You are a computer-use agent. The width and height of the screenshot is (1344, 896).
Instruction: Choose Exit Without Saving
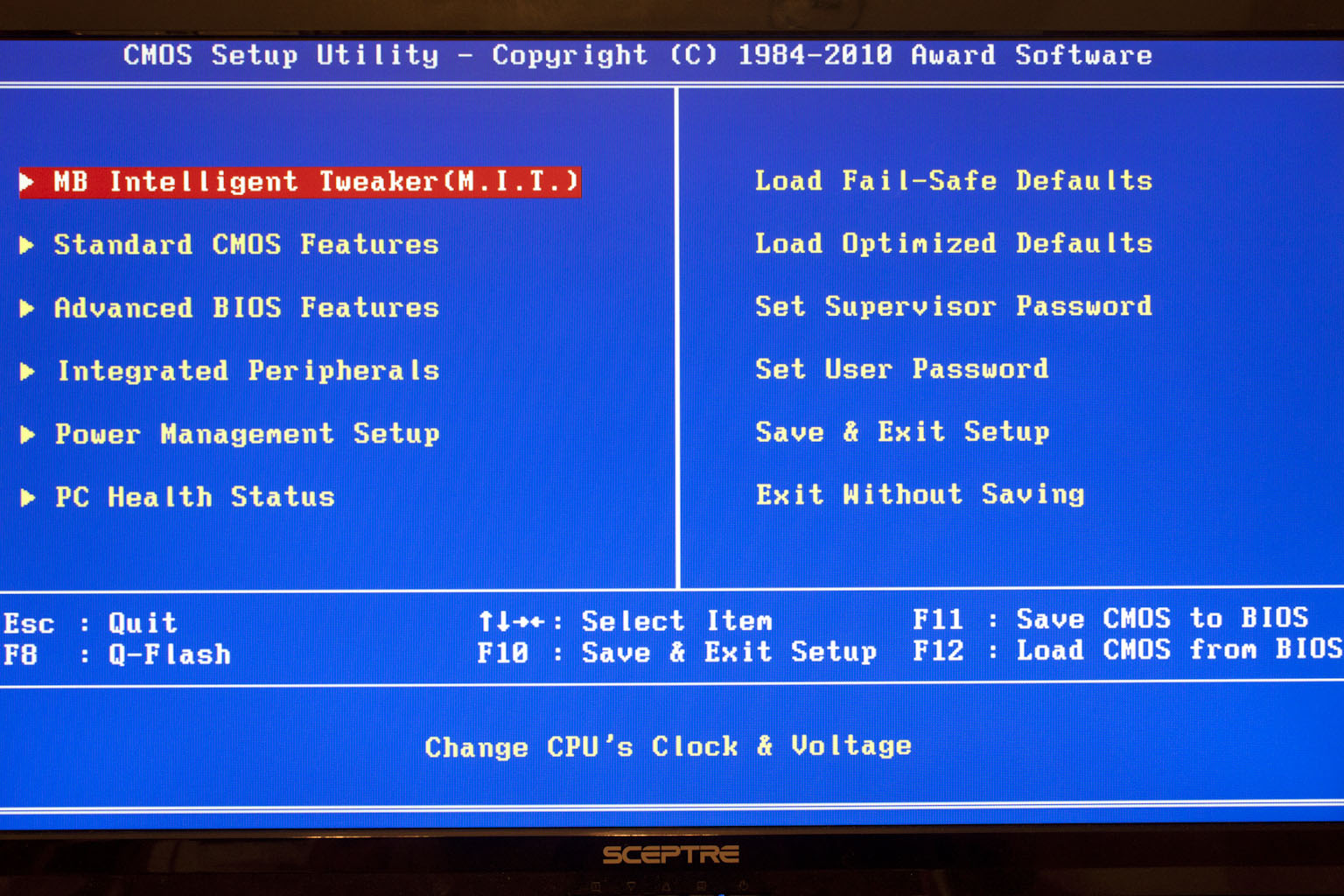coord(920,494)
